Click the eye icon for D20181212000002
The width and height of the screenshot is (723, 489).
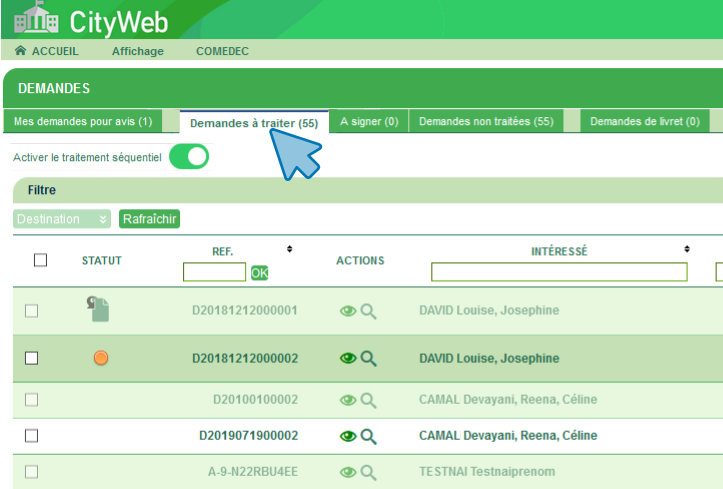348,358
